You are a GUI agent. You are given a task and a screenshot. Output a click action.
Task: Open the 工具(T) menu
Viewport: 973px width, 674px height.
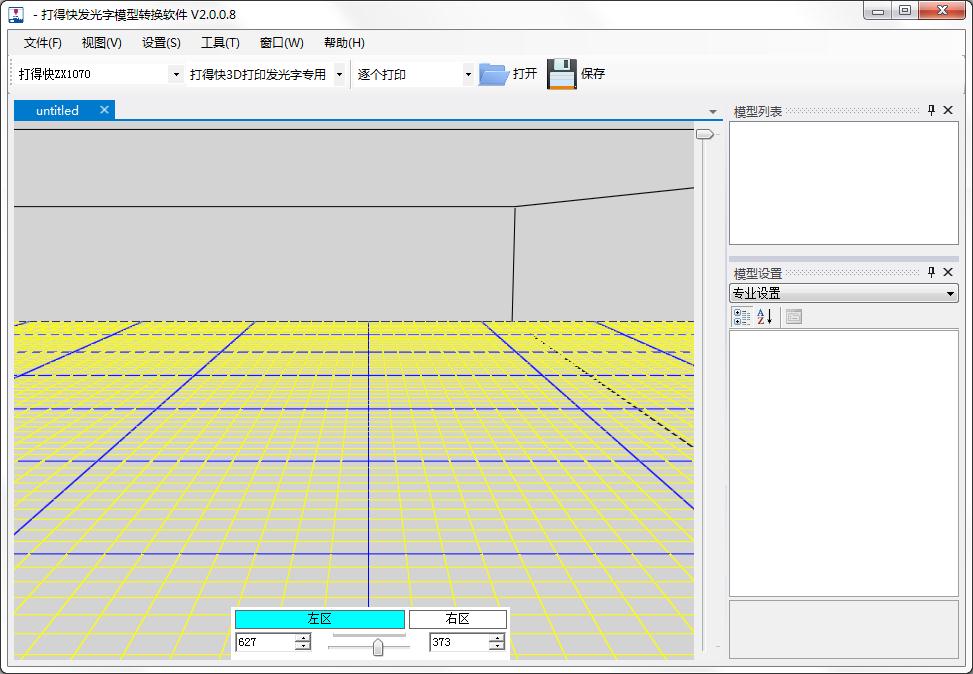pos(220,43)
